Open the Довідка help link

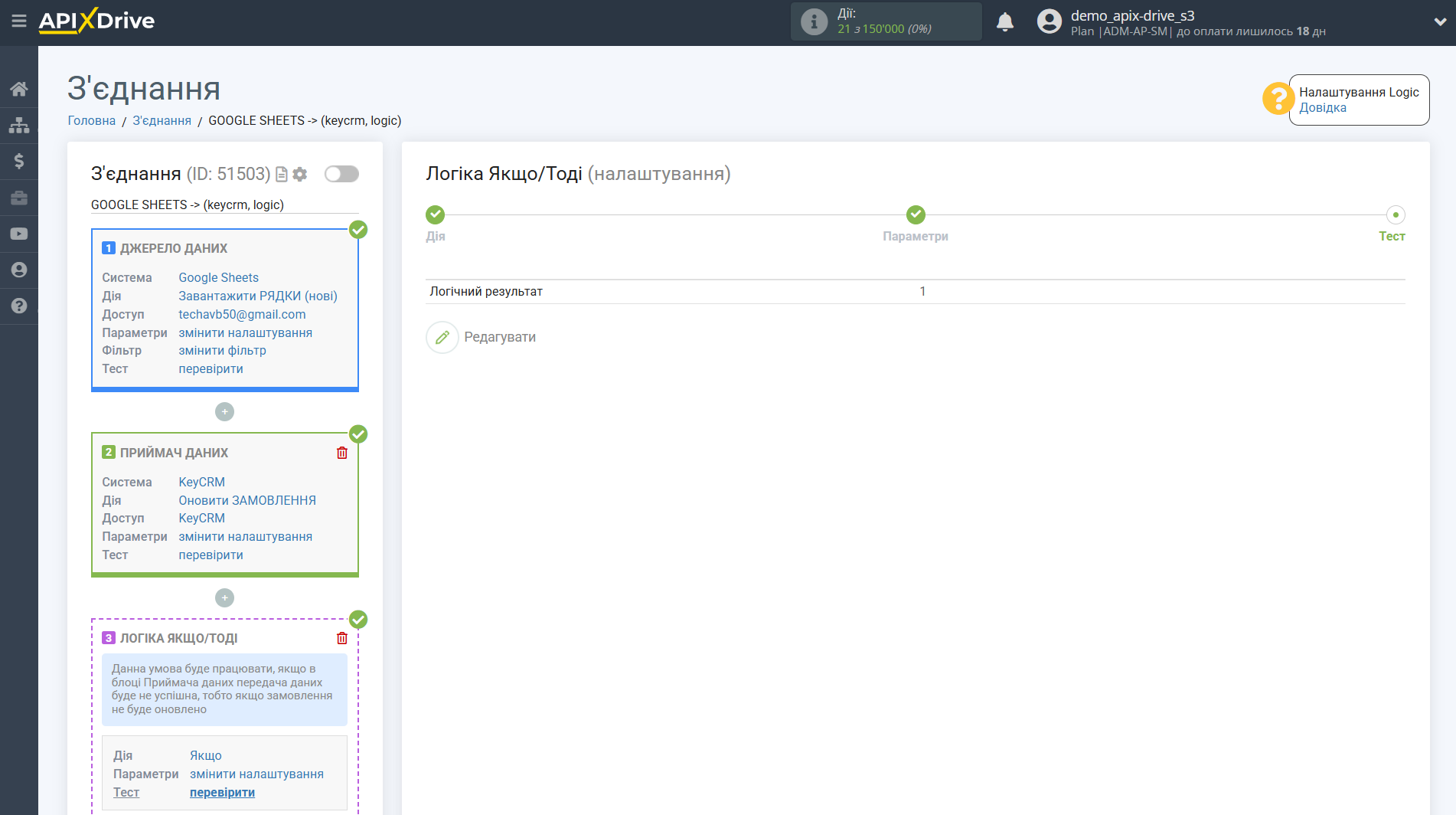click(1322, 107)
